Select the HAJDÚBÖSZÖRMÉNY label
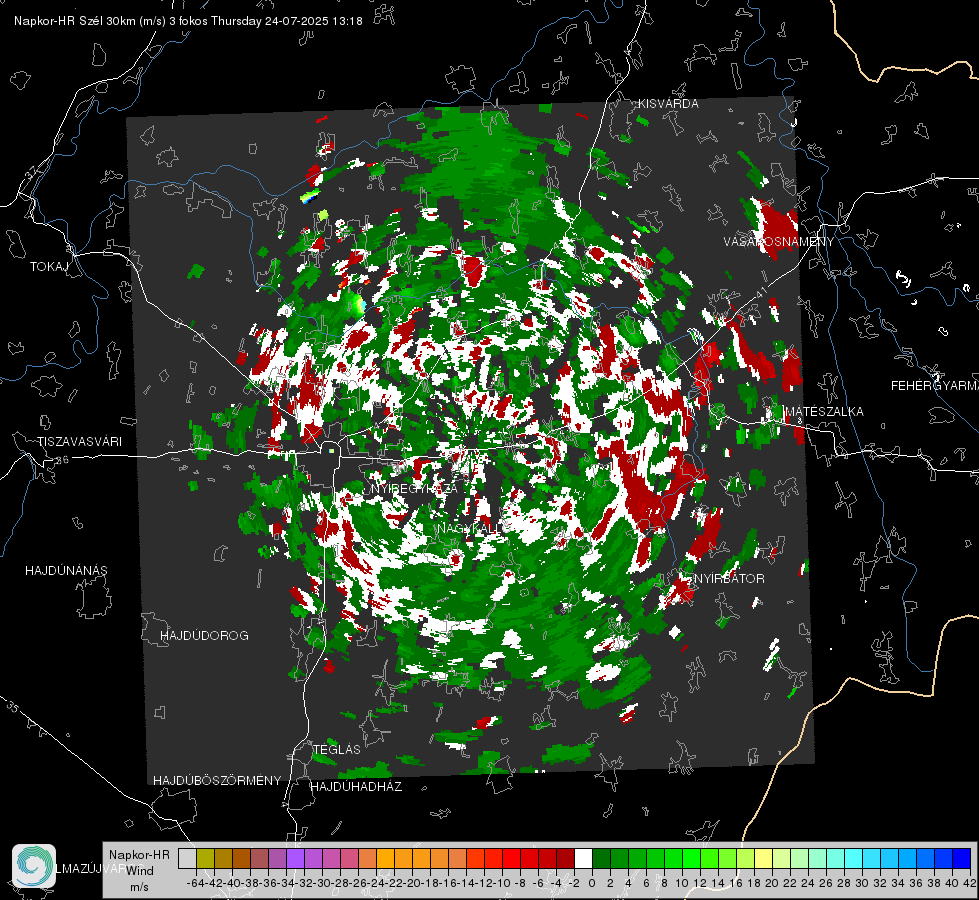979x900 pixels. [x=217, y=781]
